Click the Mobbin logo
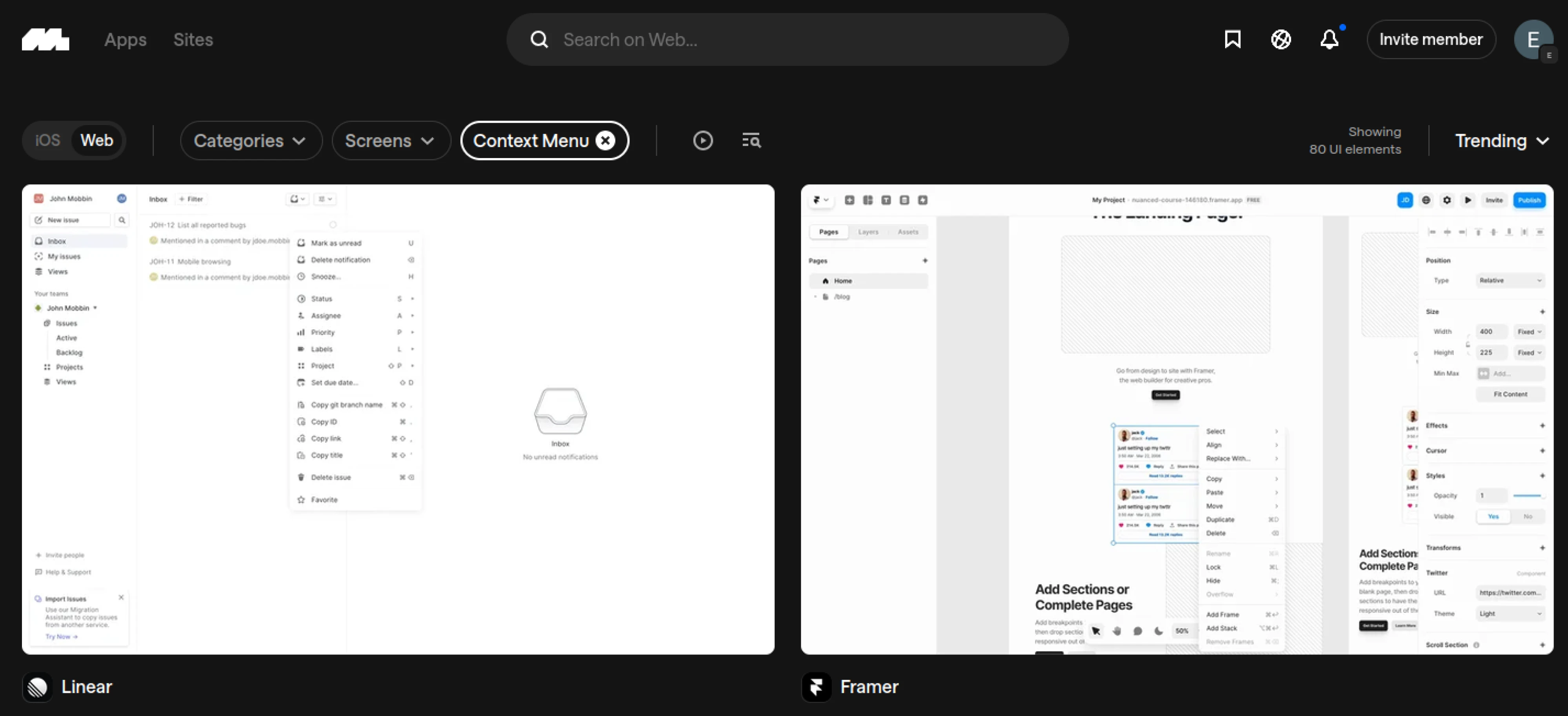The height and width of the screenshot is (716, 1568). (45, 40)
